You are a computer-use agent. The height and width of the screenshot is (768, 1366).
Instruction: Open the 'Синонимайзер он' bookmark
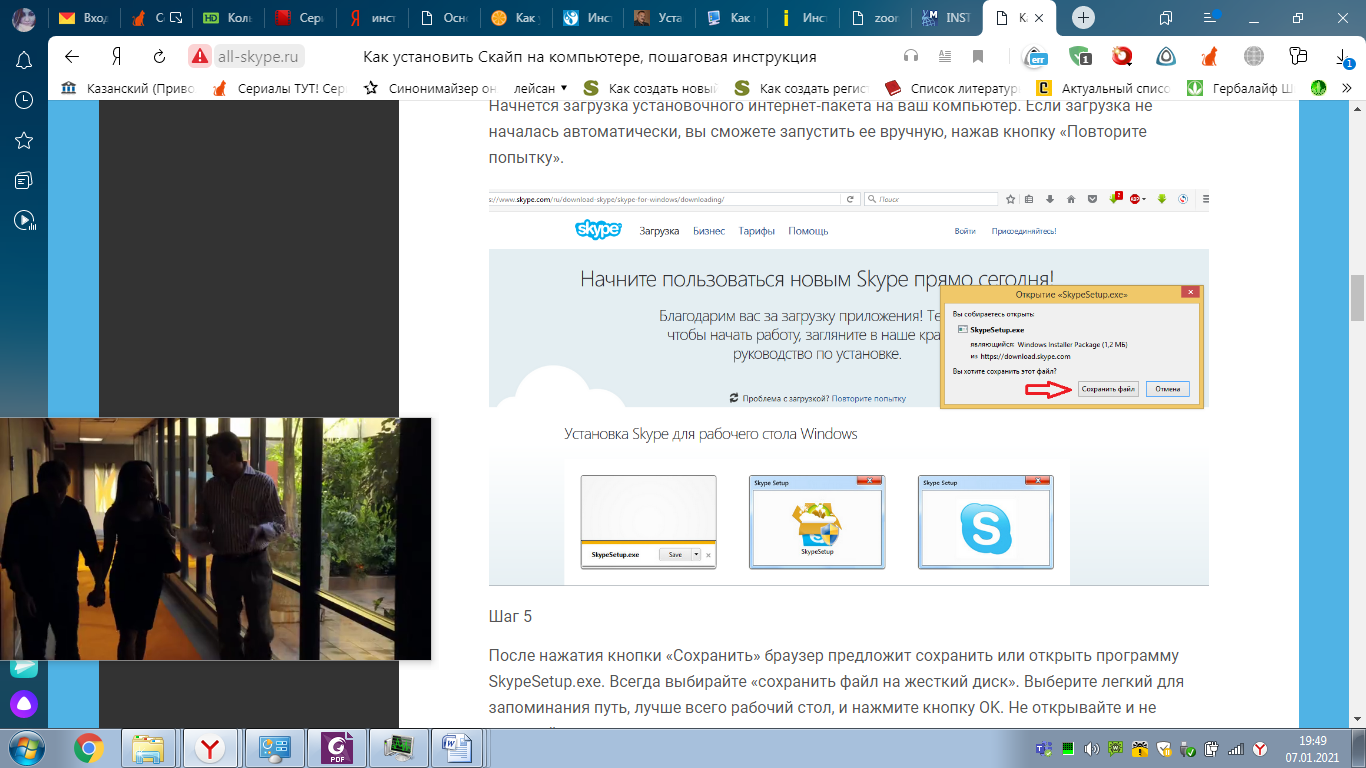[429, 88]
